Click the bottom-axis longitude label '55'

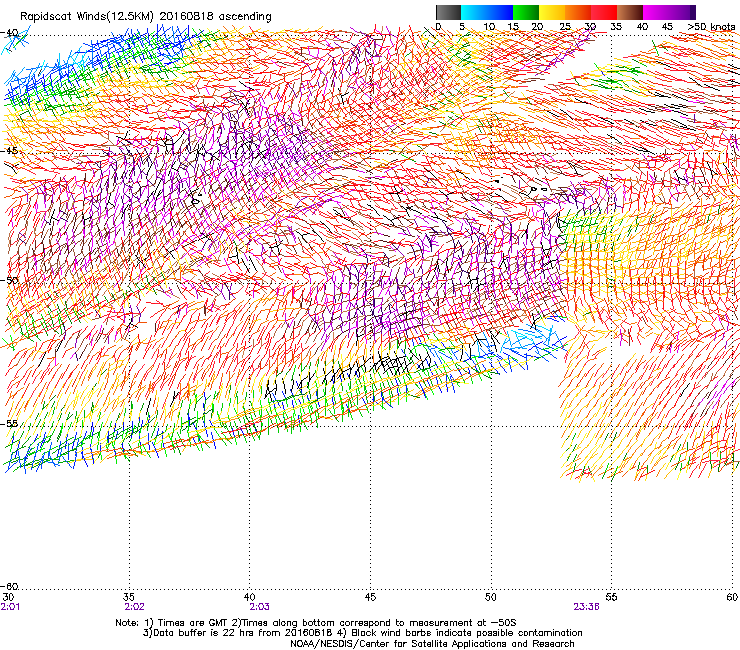612,598
